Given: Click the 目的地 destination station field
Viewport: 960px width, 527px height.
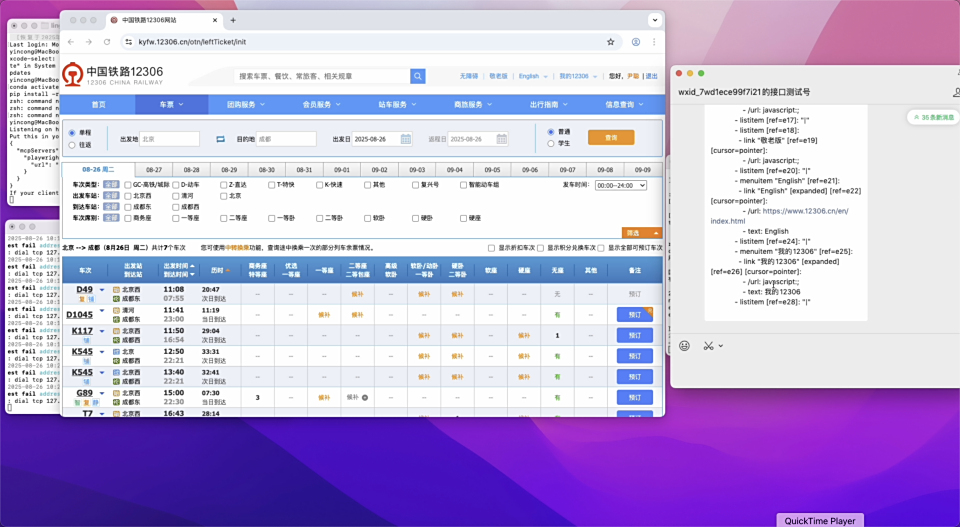Looking at the screenshot, I should (x=286, y=139).
